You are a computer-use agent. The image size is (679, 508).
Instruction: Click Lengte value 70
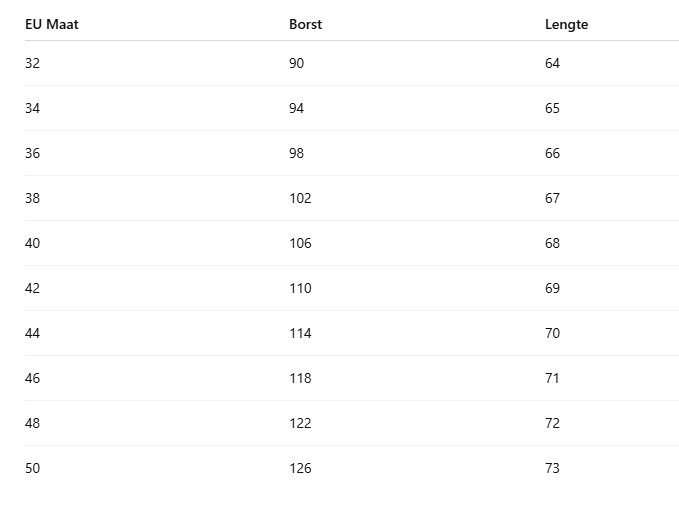pos(552,333)
